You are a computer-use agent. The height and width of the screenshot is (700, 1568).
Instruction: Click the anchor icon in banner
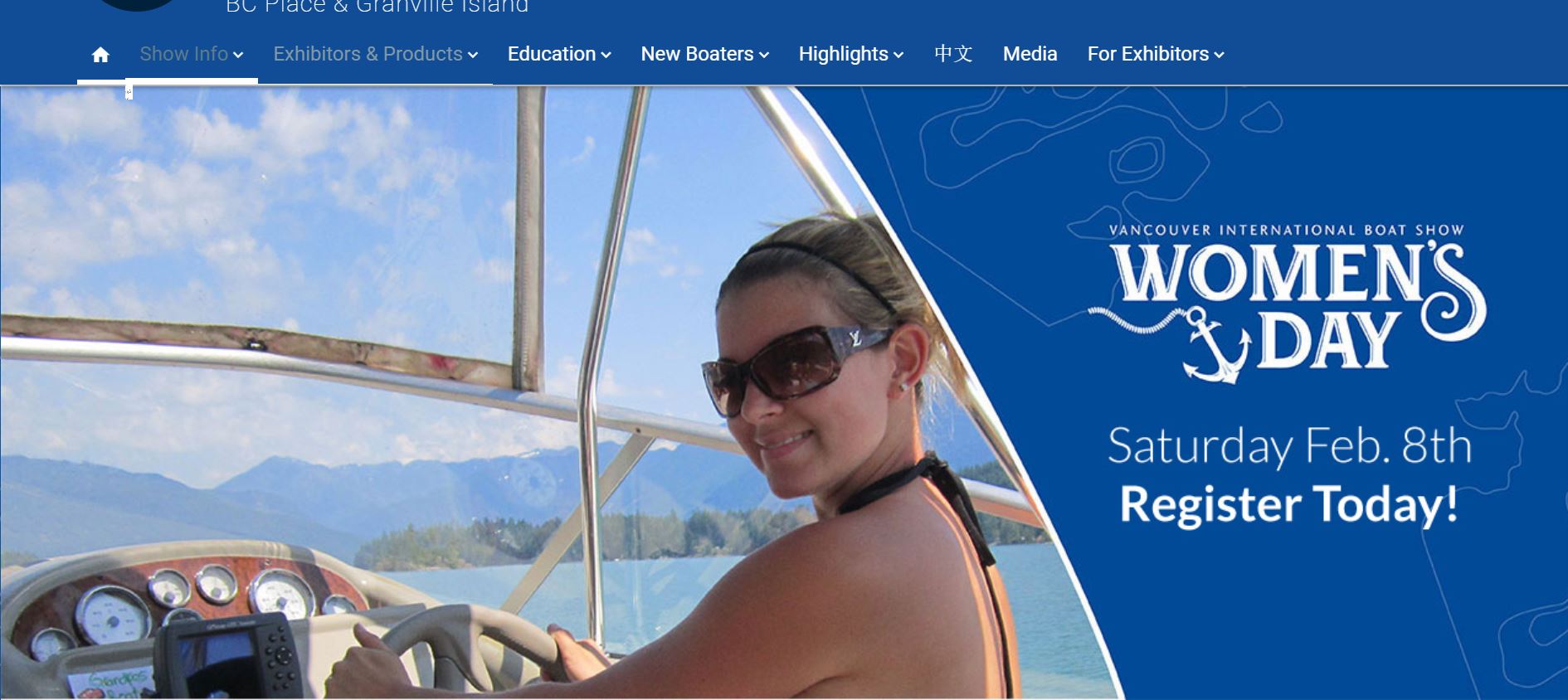pyautogui.click(x=1215, y=343)
